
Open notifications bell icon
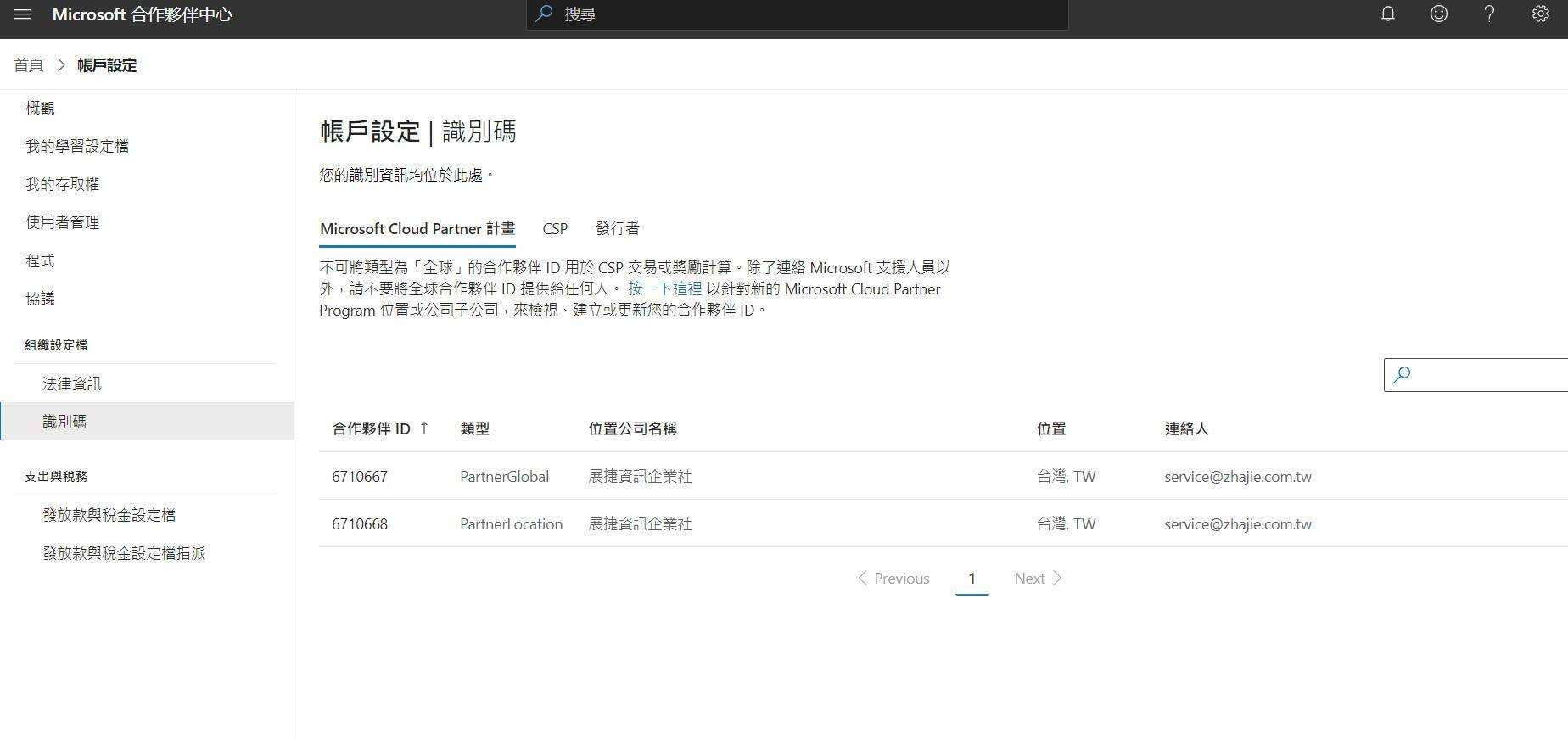click(1388, 14)
